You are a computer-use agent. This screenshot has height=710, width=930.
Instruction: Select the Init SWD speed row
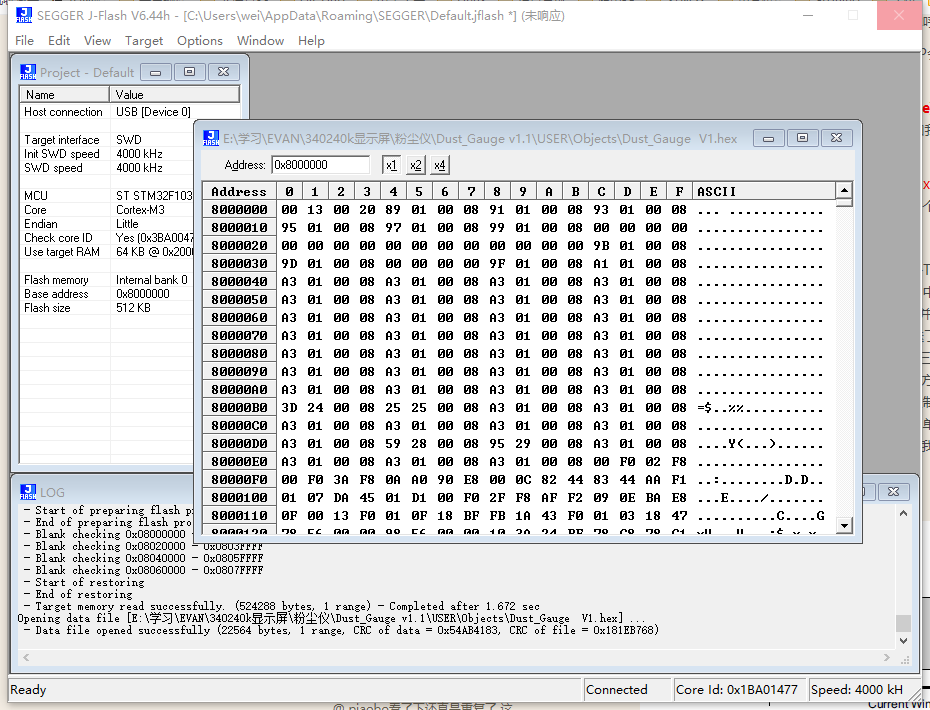click(x=107, y=154)
